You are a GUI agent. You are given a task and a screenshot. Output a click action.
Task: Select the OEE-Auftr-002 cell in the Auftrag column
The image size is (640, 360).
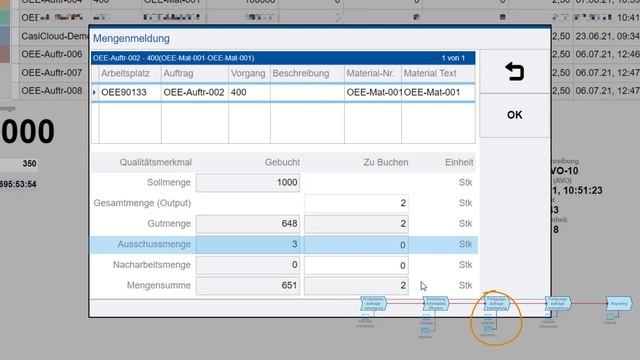[194, 92]
